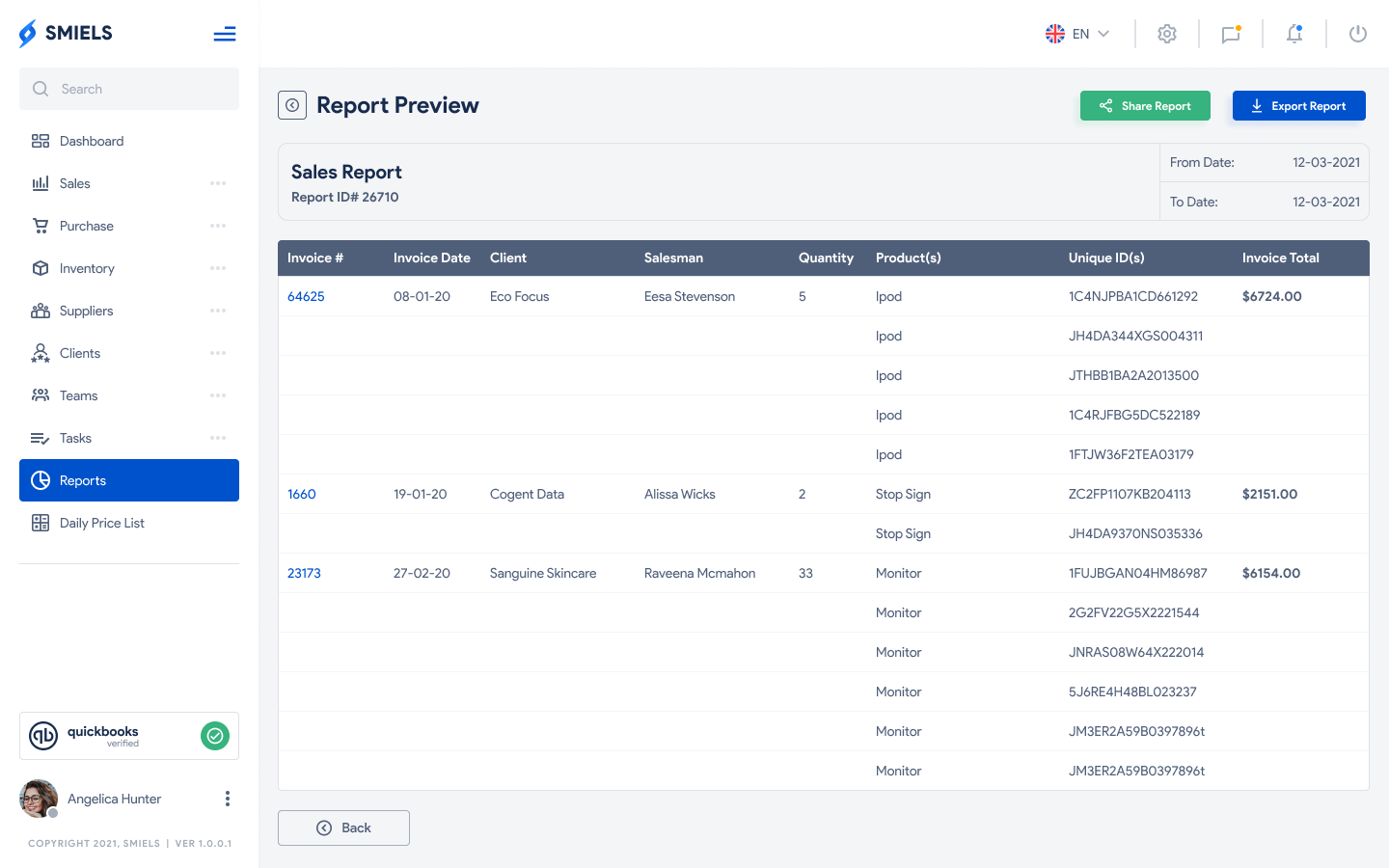Collapse sidebar with hamburger menu icon
Image resolution: width=1389 pixels, height=868 pixels.
(x=225, y=35)
